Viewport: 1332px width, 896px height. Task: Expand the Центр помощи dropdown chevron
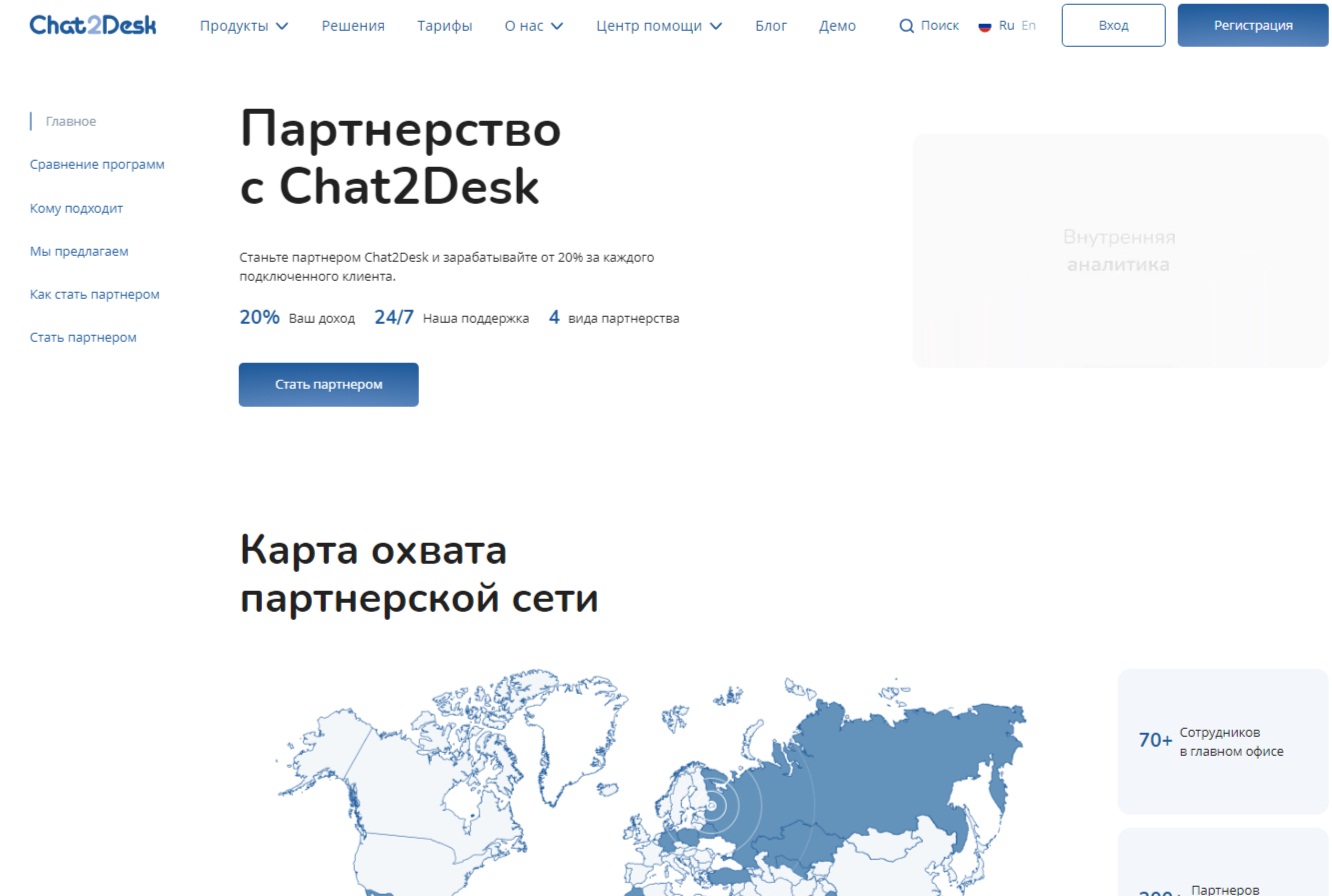pyautogui.click(x=716, y=26)
